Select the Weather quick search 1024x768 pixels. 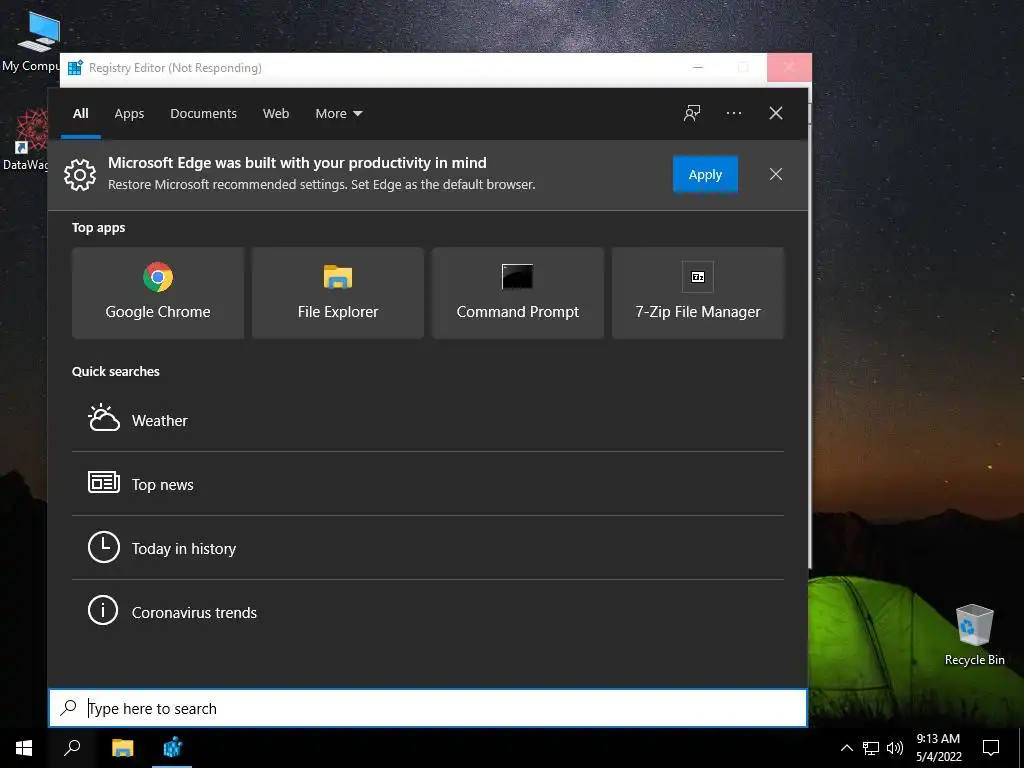click(x=428, y=420)
